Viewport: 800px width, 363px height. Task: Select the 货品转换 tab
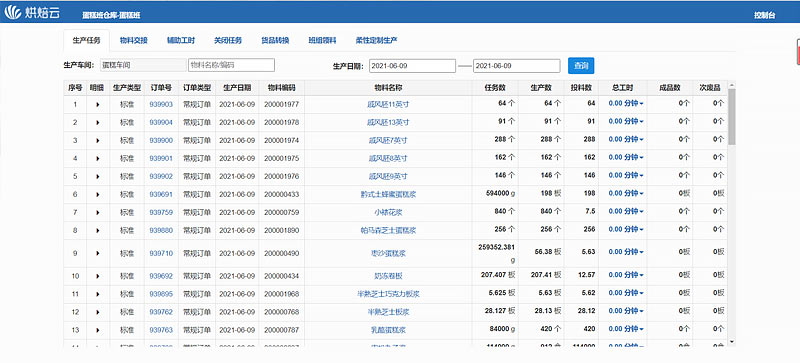[276, 40]
